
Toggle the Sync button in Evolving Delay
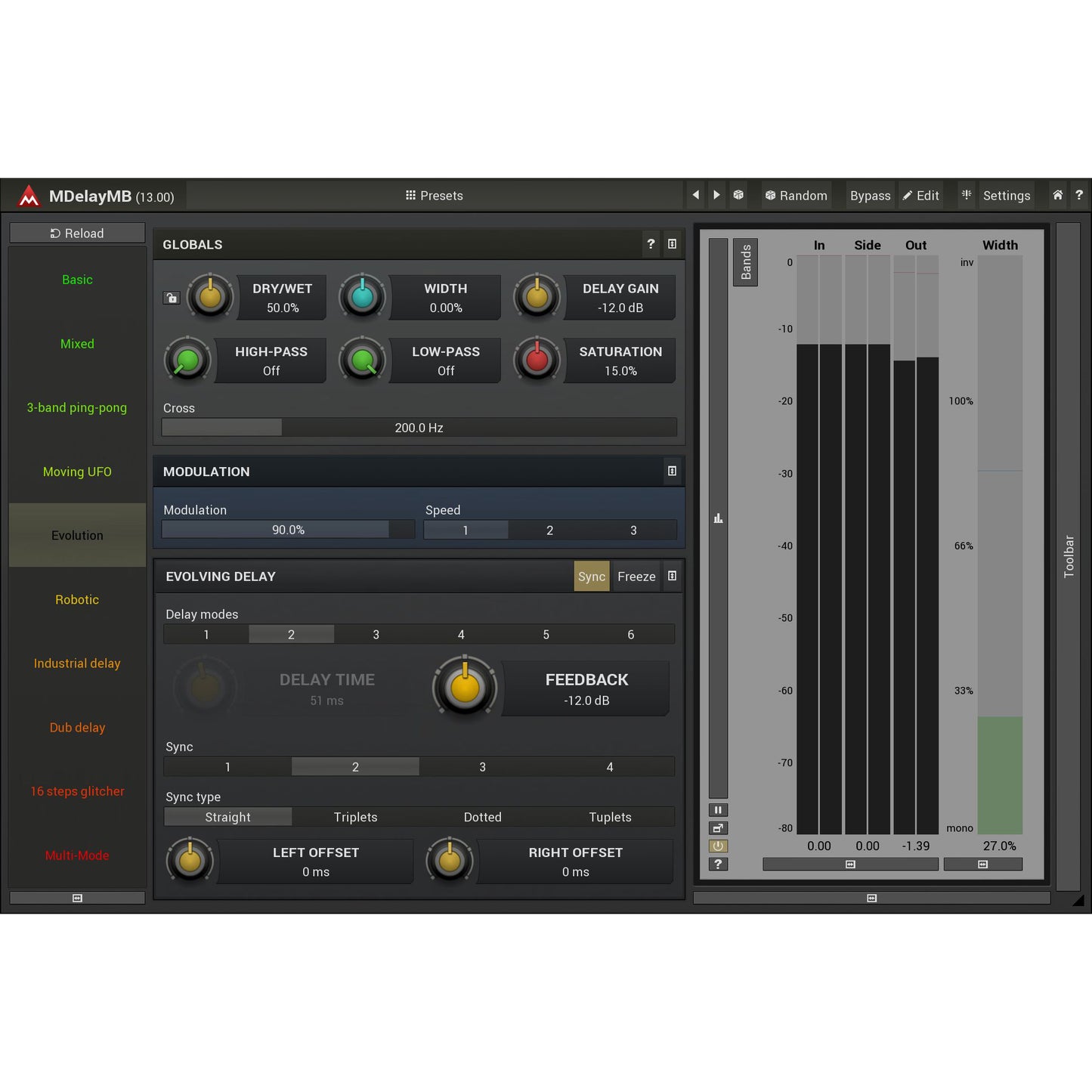[x=591, y=577]
